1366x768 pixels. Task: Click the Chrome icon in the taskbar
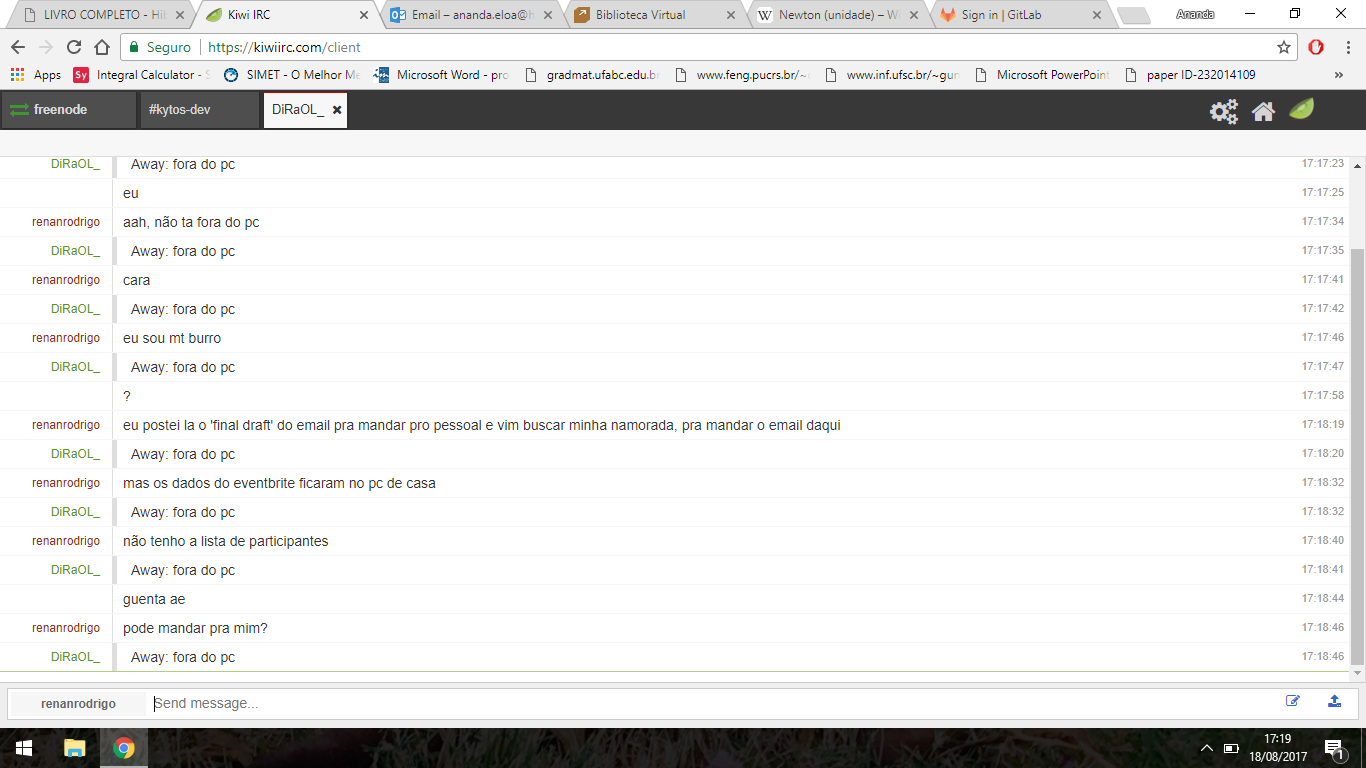pyautogui.click(x=124, y=748)
